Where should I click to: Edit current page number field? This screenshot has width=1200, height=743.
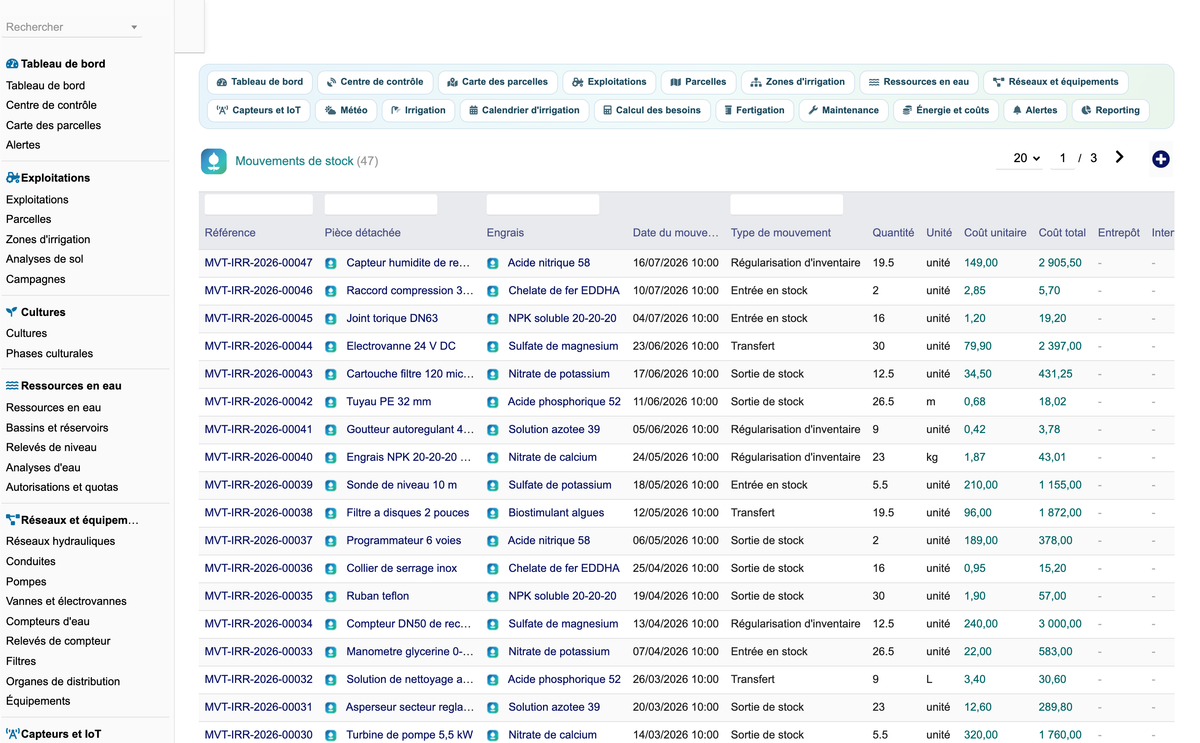1062,158
